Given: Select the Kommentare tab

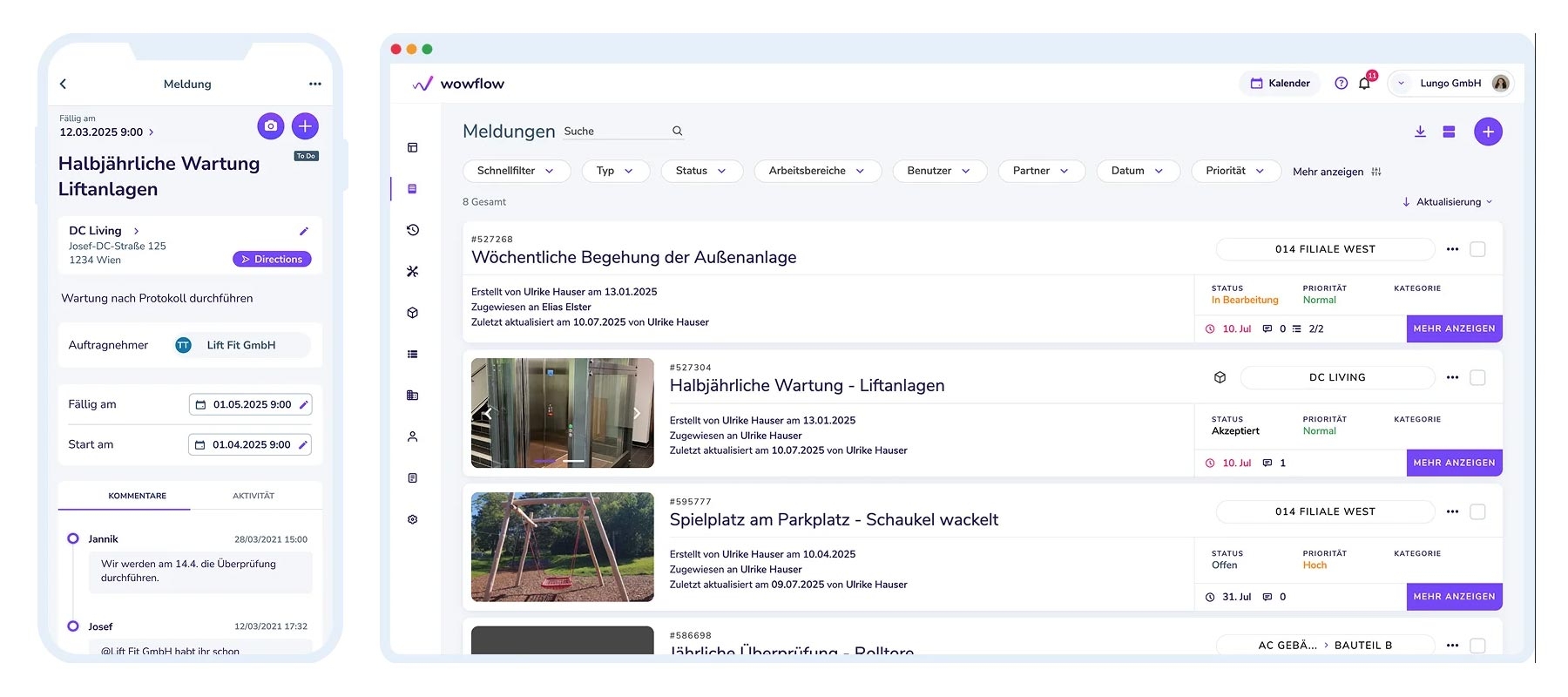Looking at the screenshot, I should 137,496.
